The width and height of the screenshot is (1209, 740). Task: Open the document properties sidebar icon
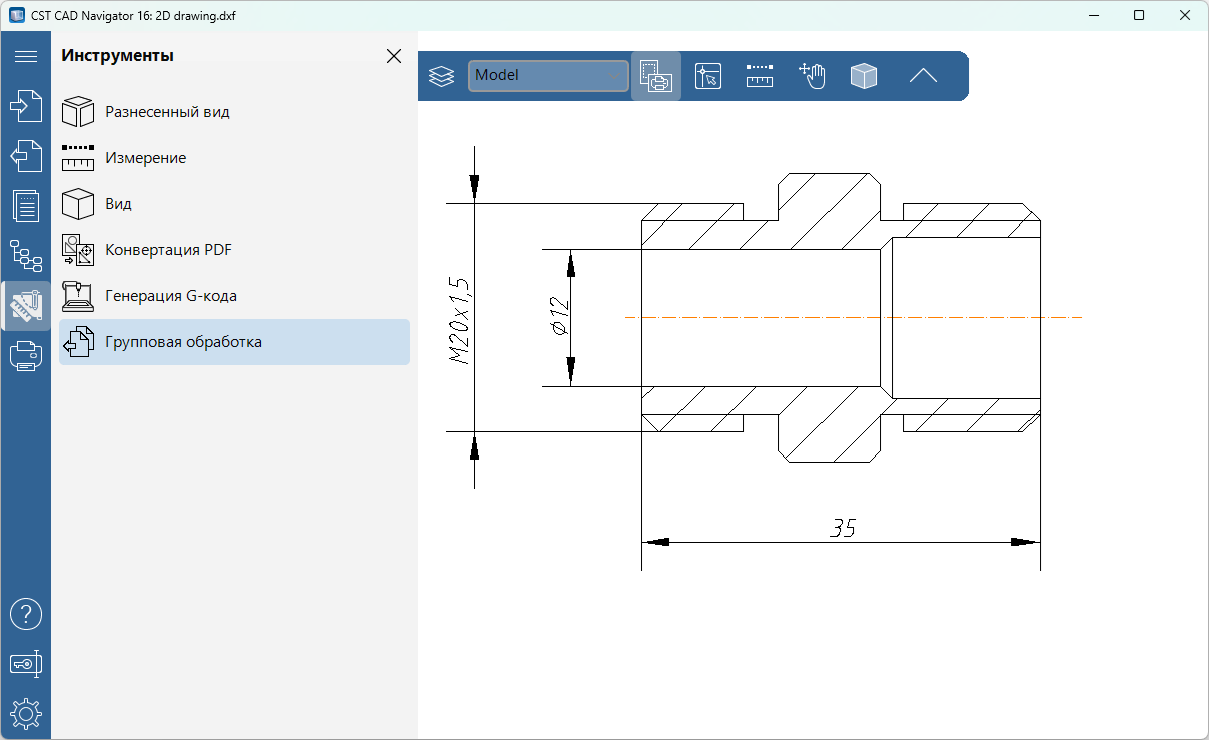click(x=25, y=205)
